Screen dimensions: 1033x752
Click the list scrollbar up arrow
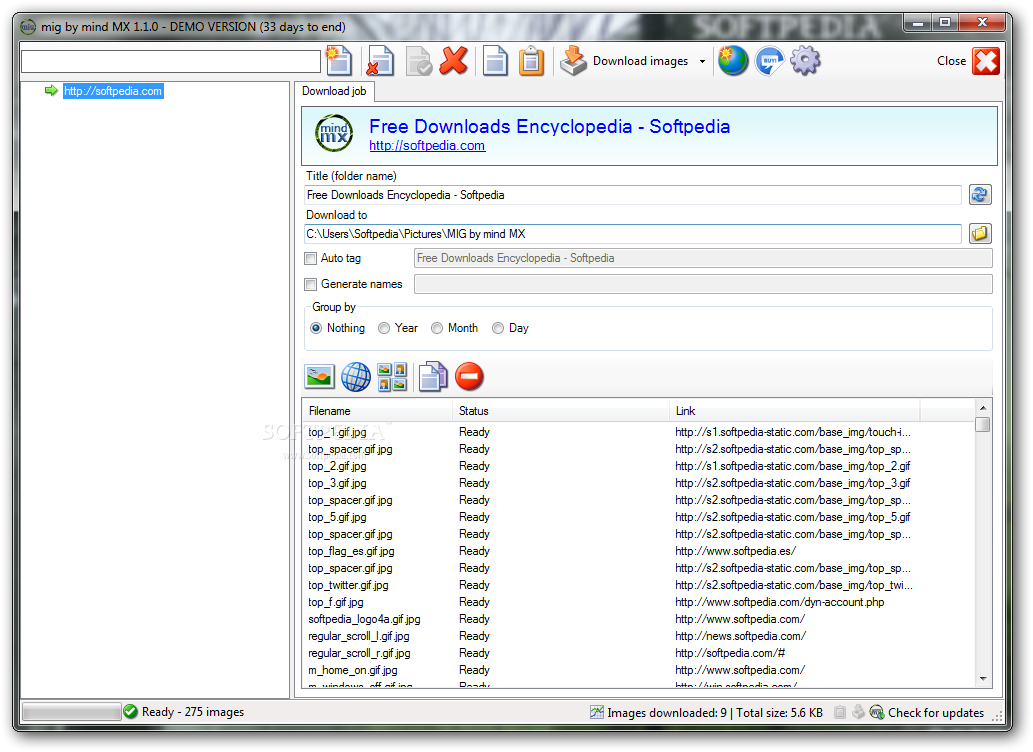pyautogui.click(x=983, y=408)
